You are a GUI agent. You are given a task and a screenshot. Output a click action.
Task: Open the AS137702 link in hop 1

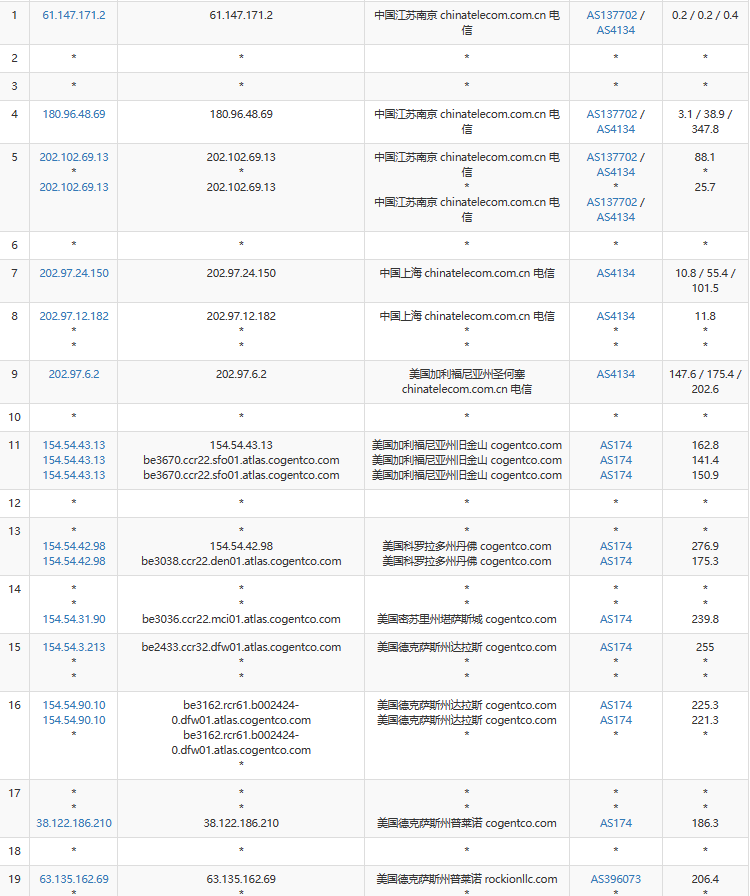tap(612, 15)
